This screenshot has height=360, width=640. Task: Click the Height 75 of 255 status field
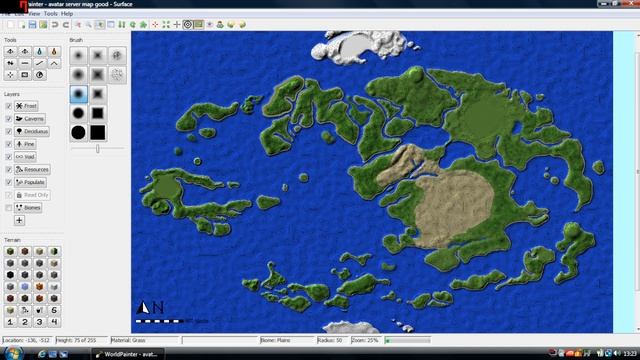[x=81, y=340]
